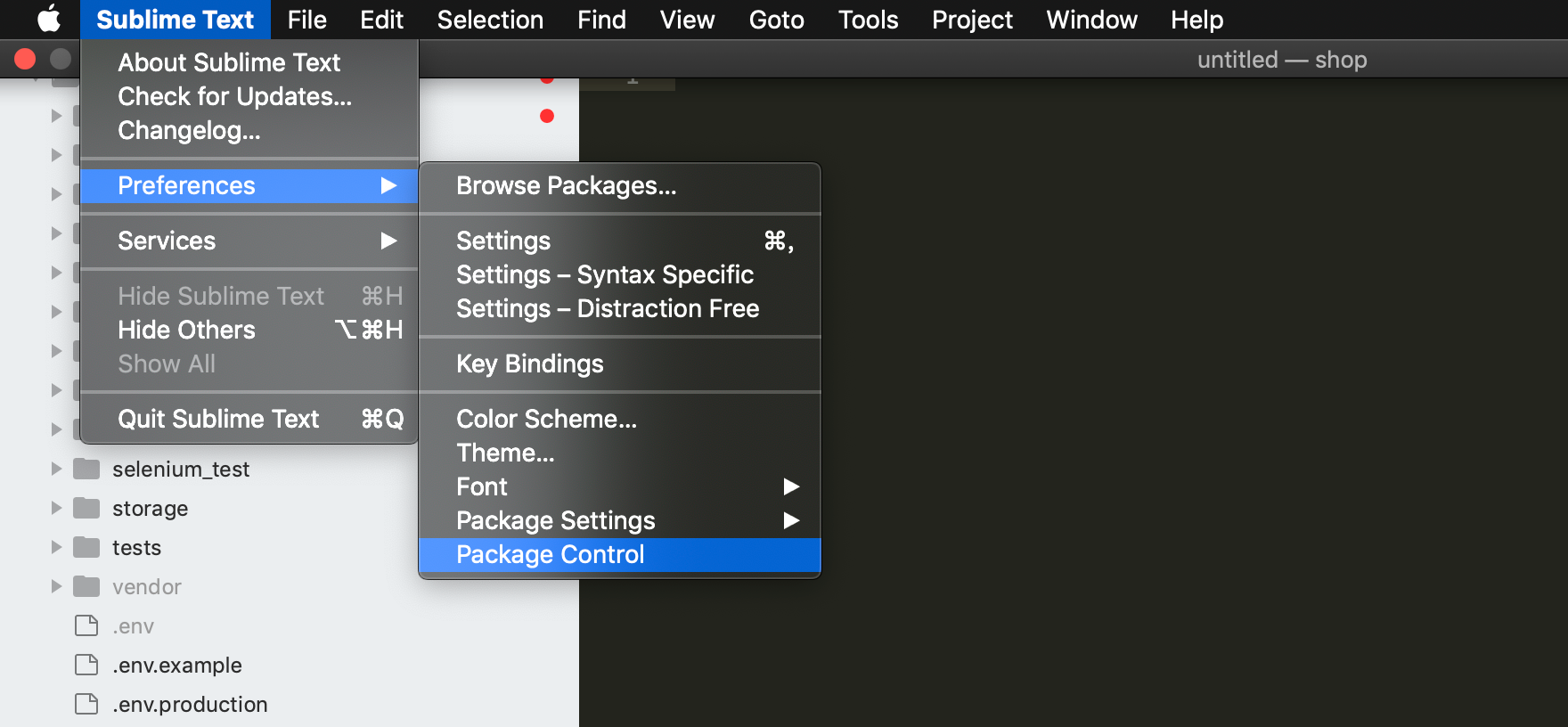Open the Font submenu
The width and height of the screenshot is (1568, 727).
[619, 486]
